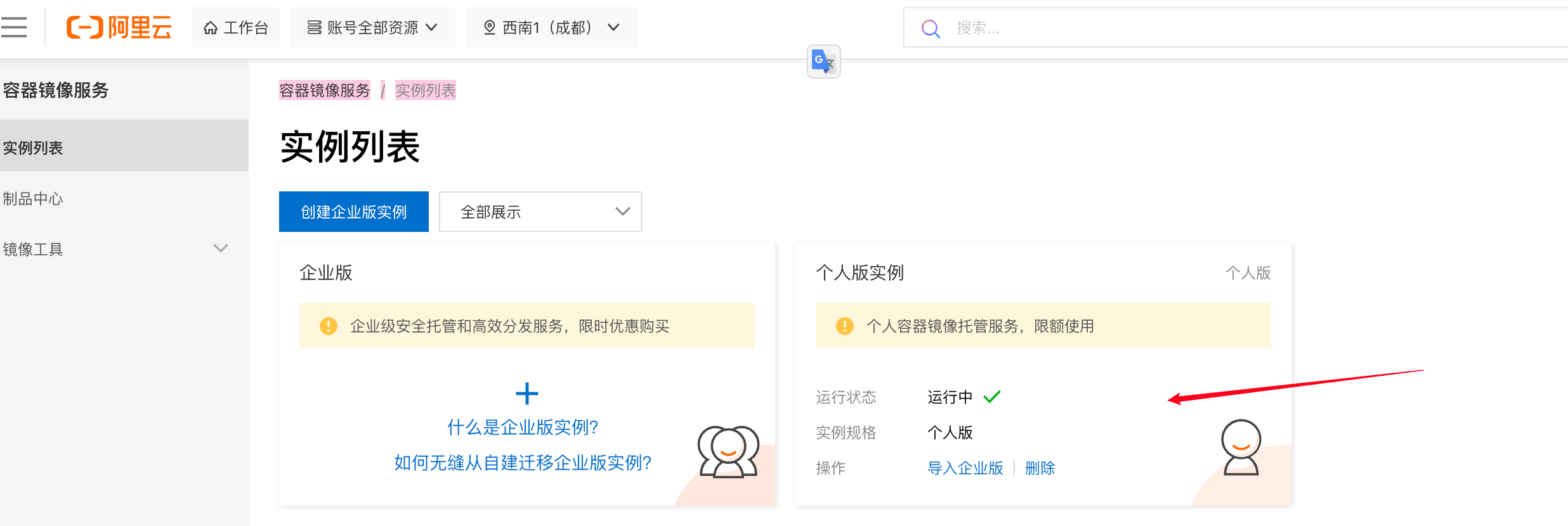
Task: Open the 工作台 workbench home button
Action: pyautogui.click(x=236, y=27)
